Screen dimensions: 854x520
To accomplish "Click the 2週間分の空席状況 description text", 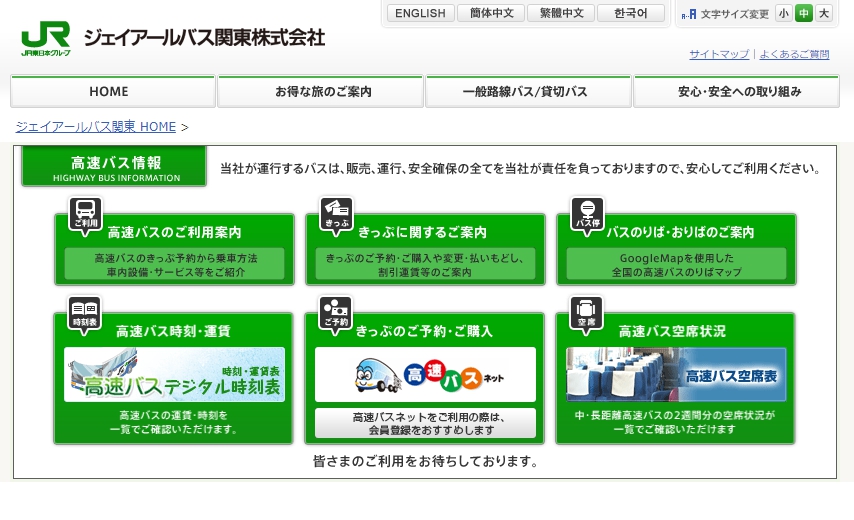I will coord(675,422).
